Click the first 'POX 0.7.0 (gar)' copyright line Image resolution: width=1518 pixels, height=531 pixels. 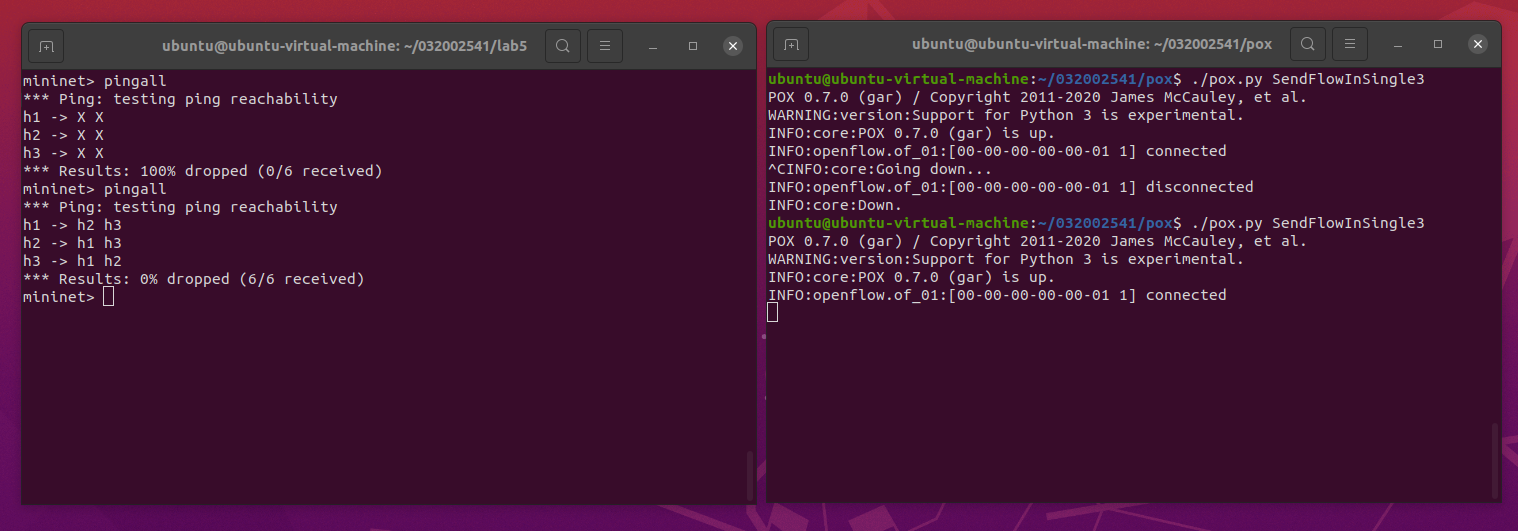[x=1037, y=97]
